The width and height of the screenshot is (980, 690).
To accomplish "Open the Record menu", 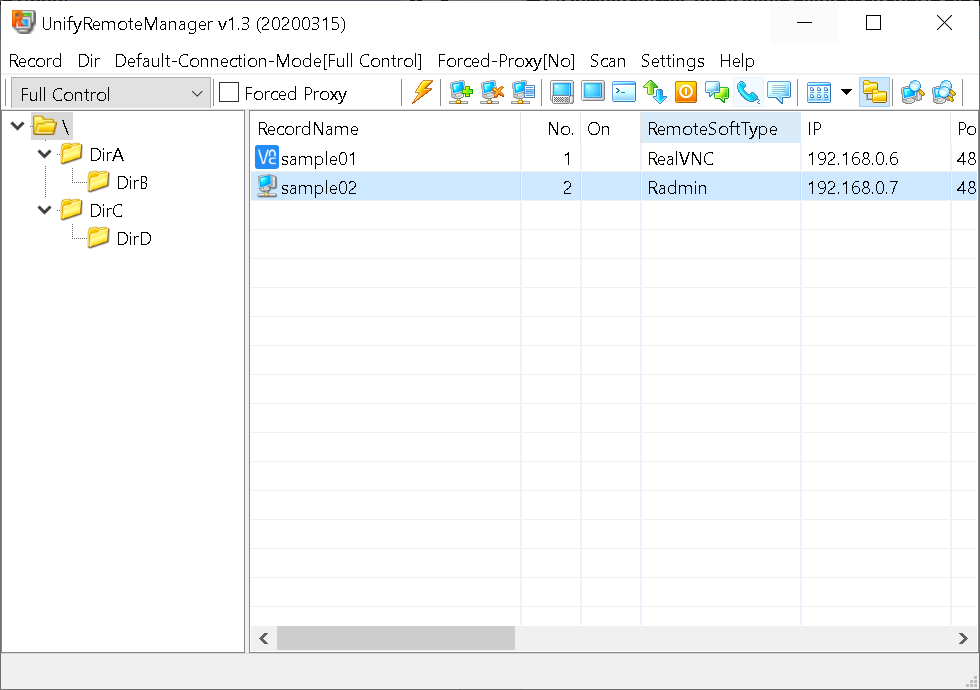I will tap(36, 61).
